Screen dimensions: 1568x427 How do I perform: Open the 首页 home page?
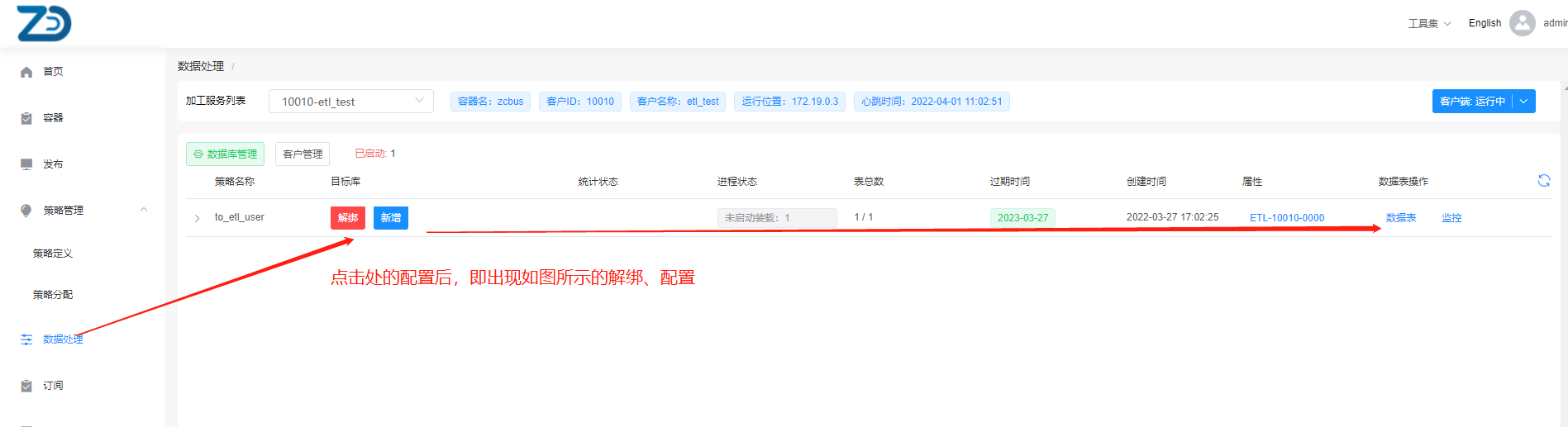pos(53,72)
